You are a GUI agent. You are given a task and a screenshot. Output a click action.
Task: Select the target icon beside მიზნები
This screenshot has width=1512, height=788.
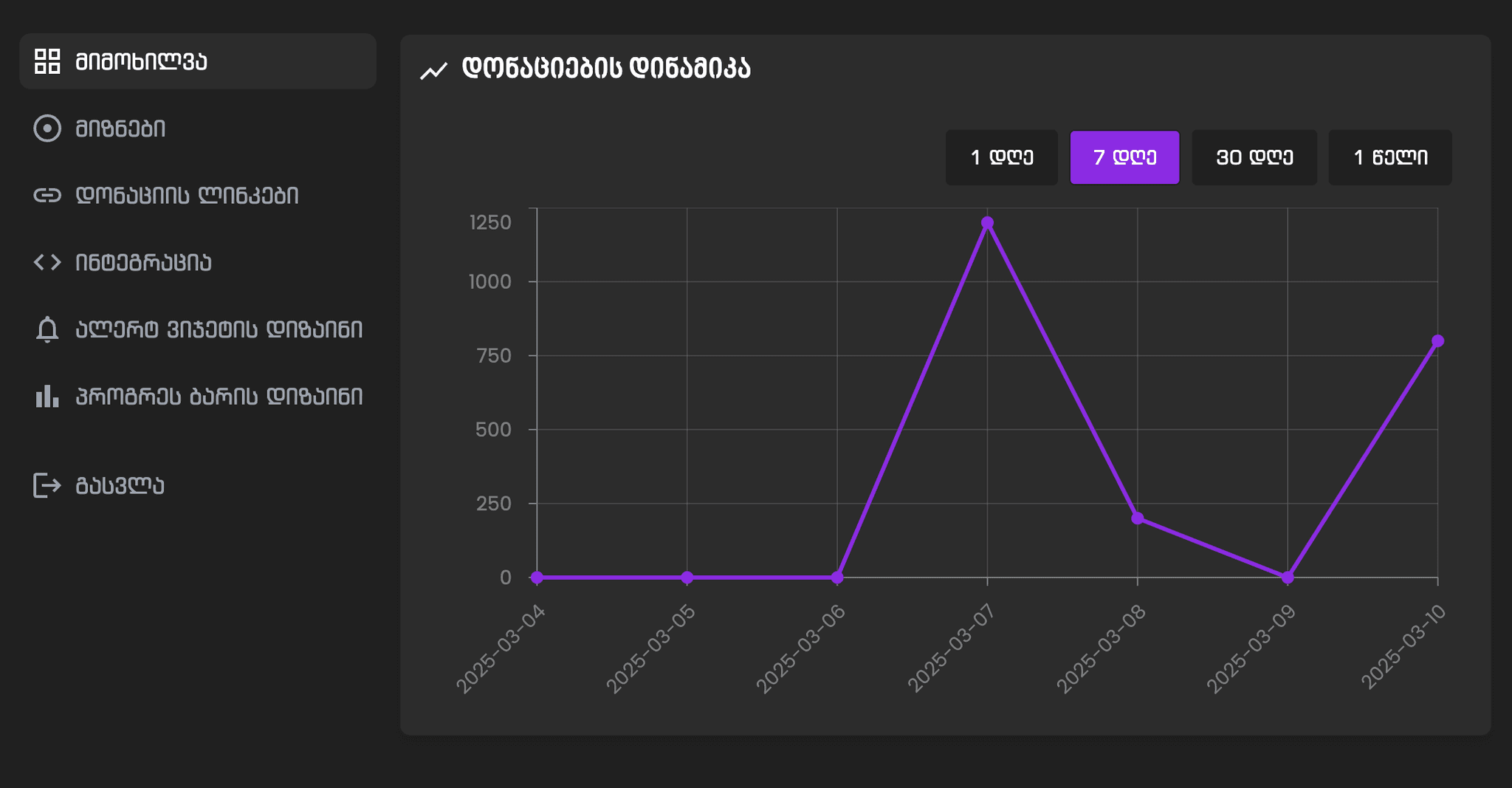(x=47, y=129)
